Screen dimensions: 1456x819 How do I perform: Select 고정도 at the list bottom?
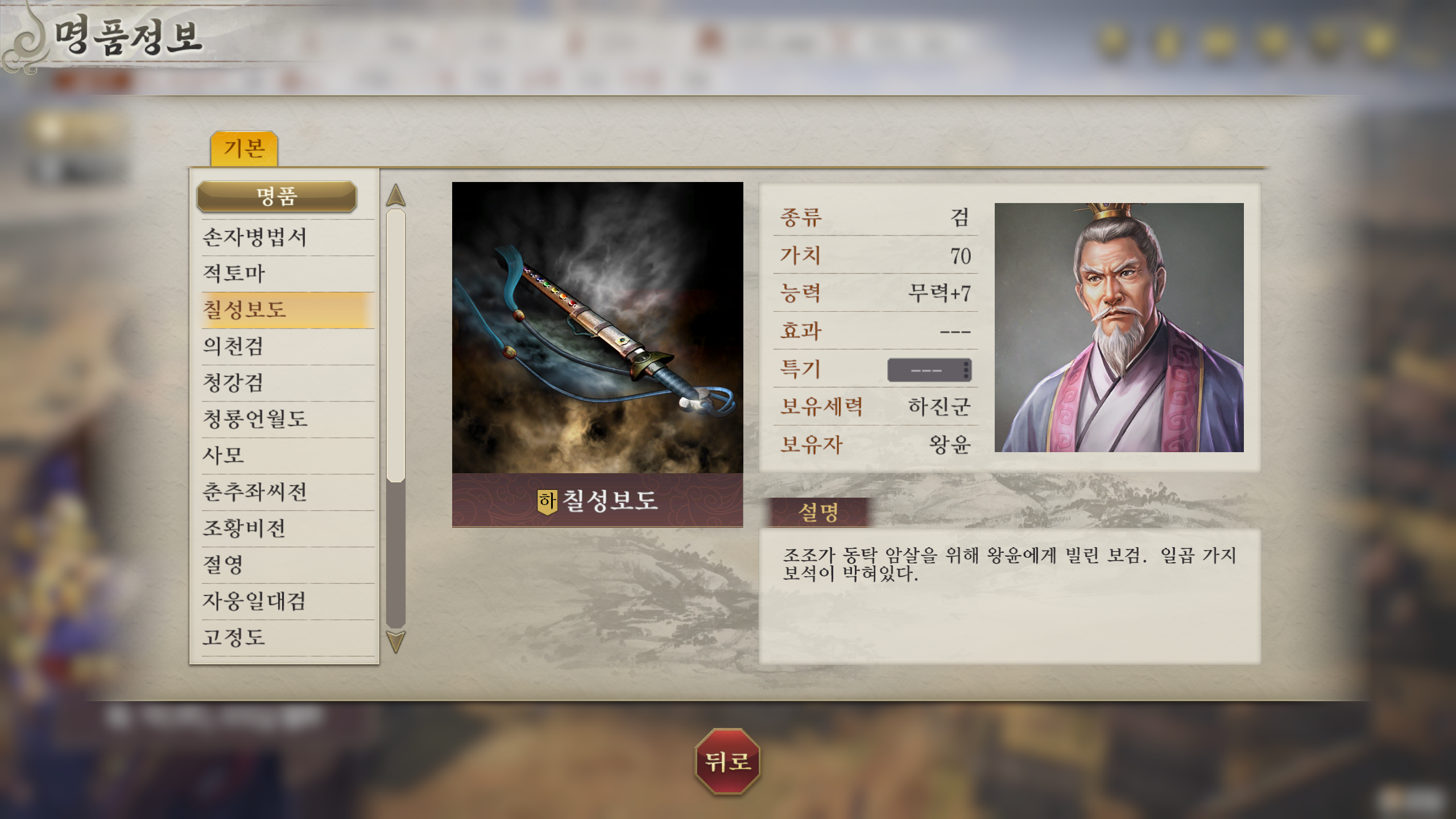point(288,638)
